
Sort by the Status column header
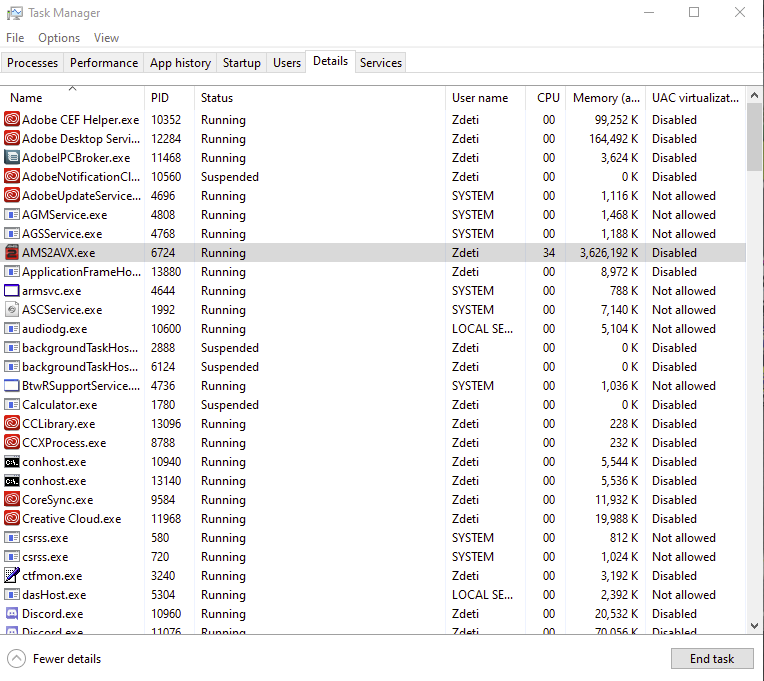(319, 97)
